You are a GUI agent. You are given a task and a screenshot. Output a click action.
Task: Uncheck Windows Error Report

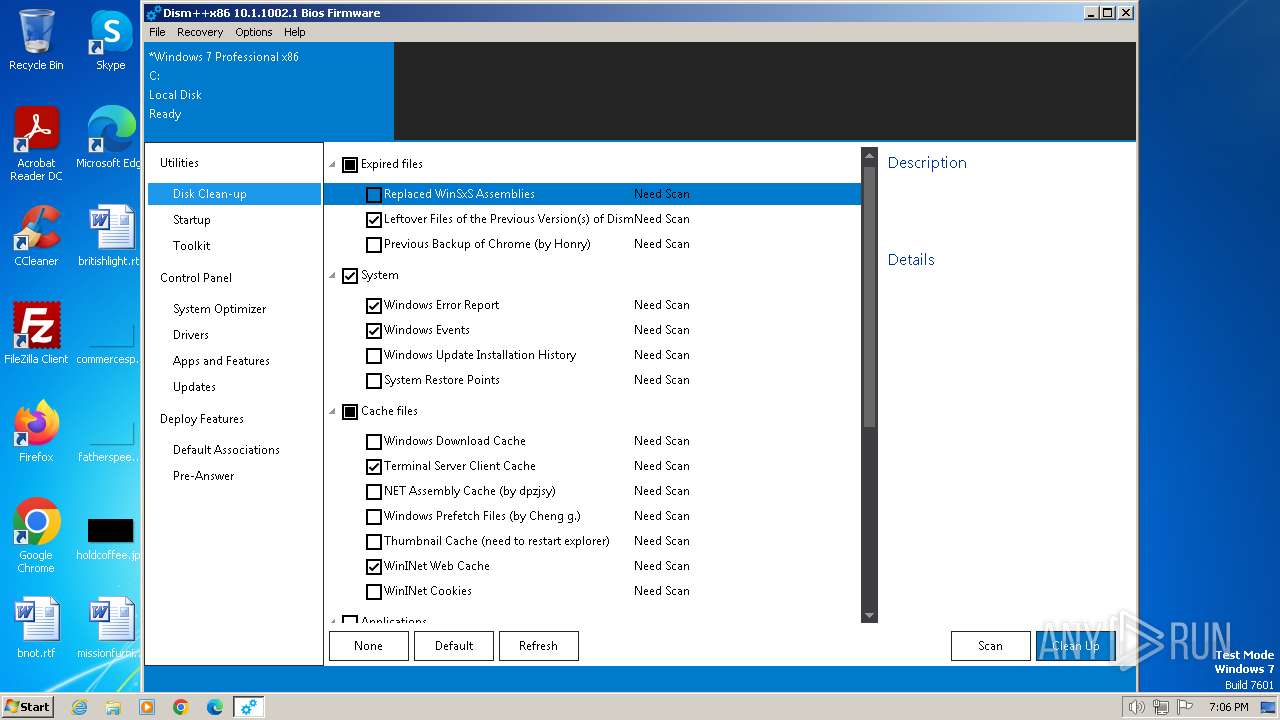pos(374,306)
